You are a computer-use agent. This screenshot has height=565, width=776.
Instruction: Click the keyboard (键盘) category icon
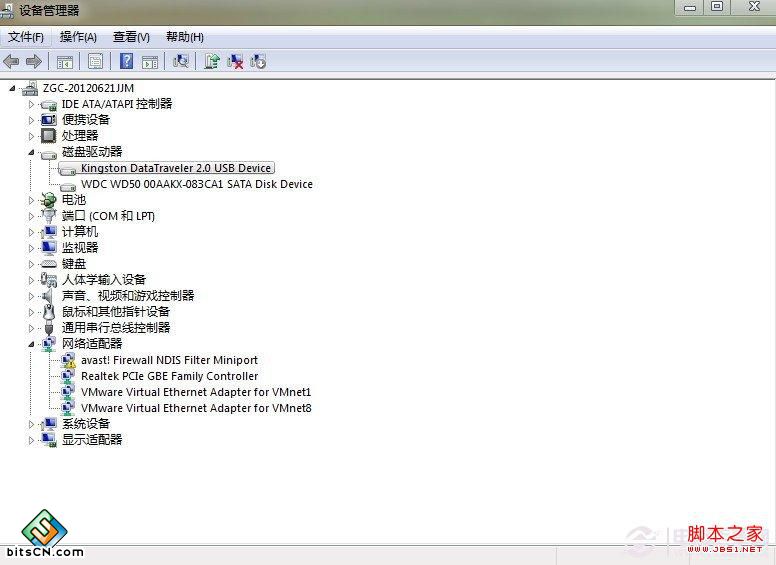tap(48, 264)
